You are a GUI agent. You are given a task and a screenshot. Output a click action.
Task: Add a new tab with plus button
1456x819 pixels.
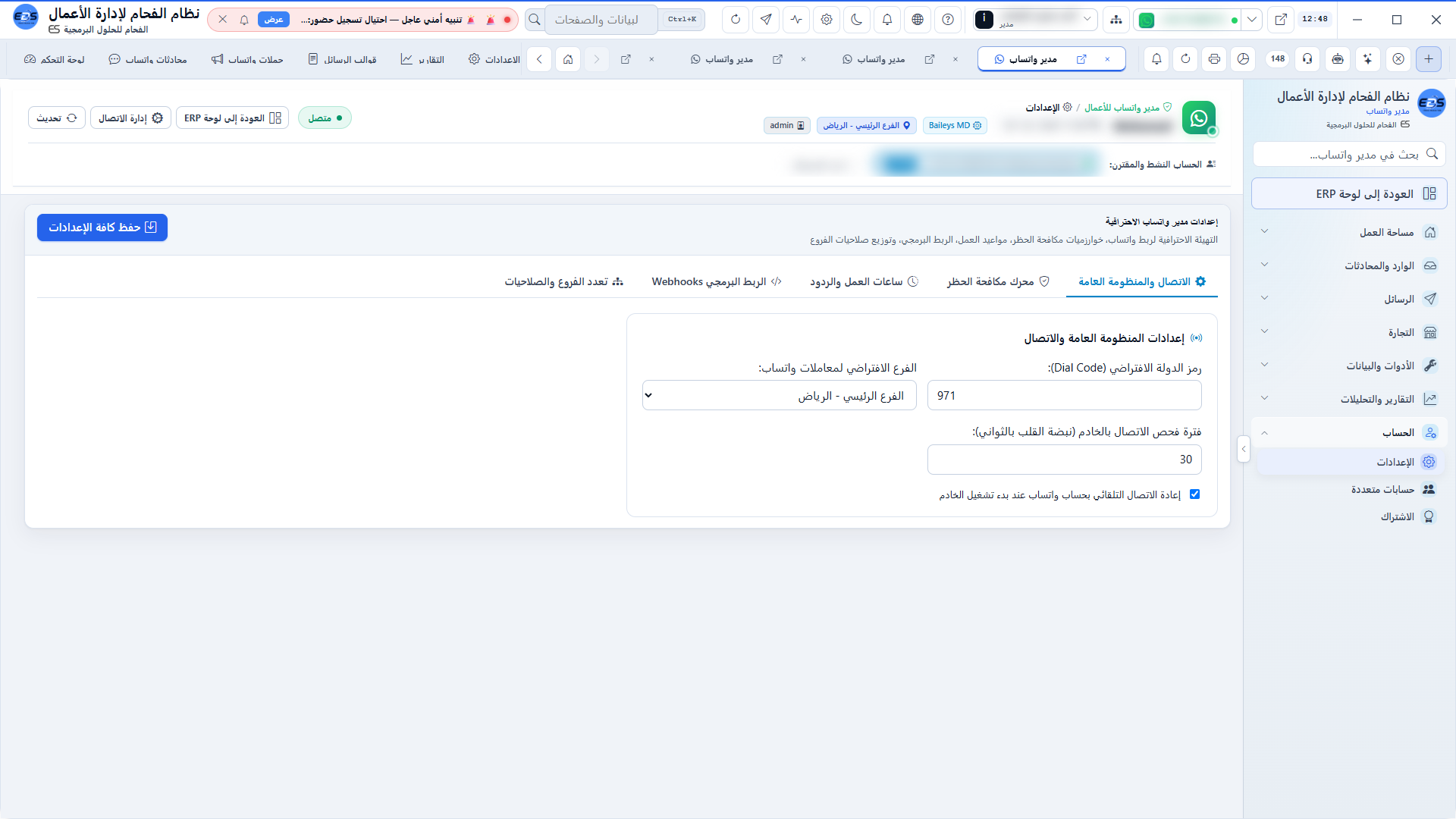[1429, 58]
